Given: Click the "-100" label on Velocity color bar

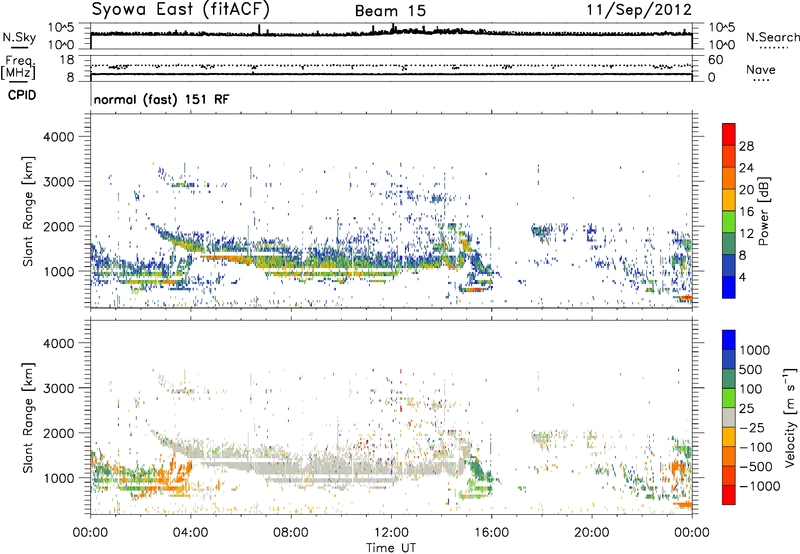Looking at the screenshot, I should point(756,447).
